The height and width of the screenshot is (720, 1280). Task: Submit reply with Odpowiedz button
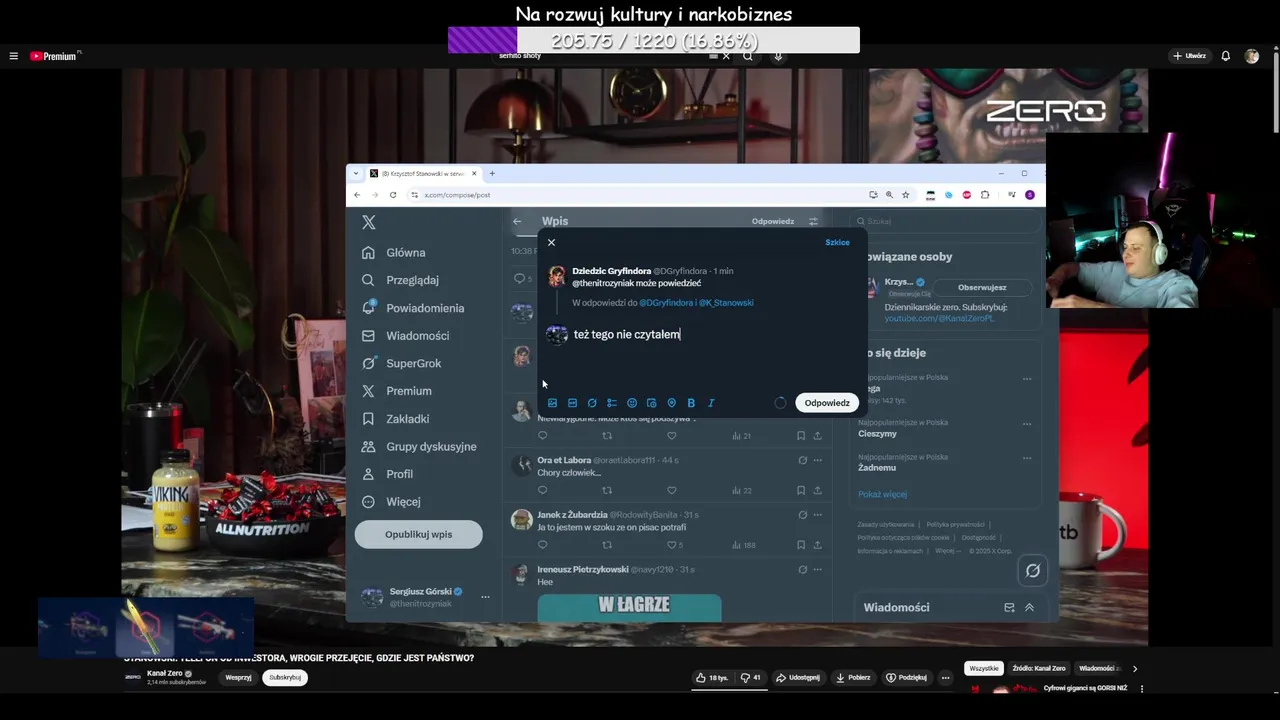point(827,403)
